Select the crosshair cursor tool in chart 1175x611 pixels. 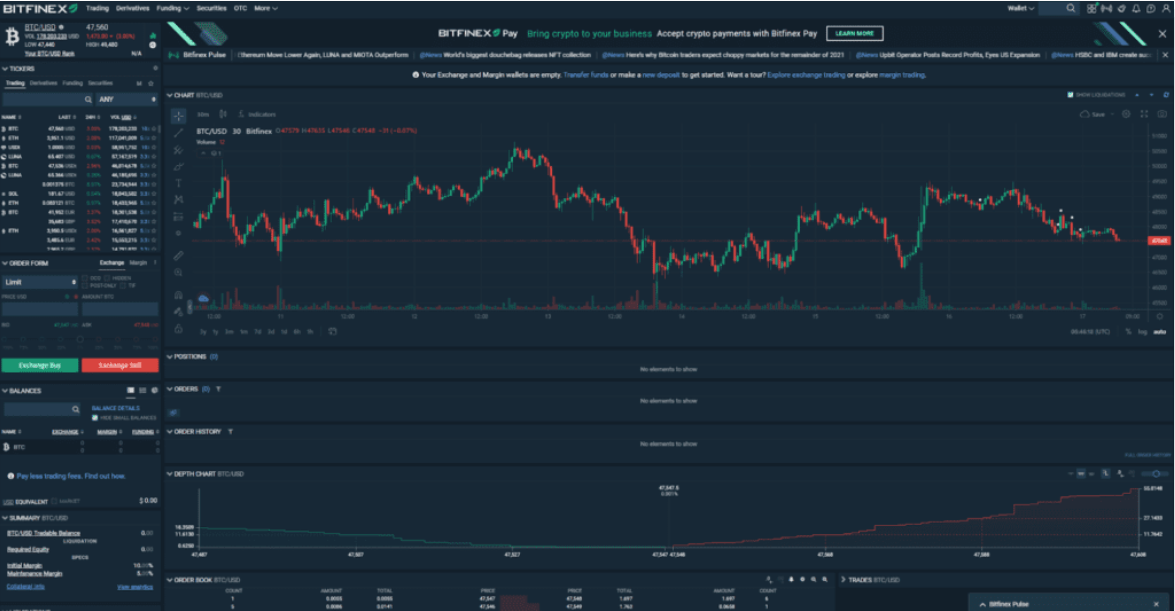(178, 115)
